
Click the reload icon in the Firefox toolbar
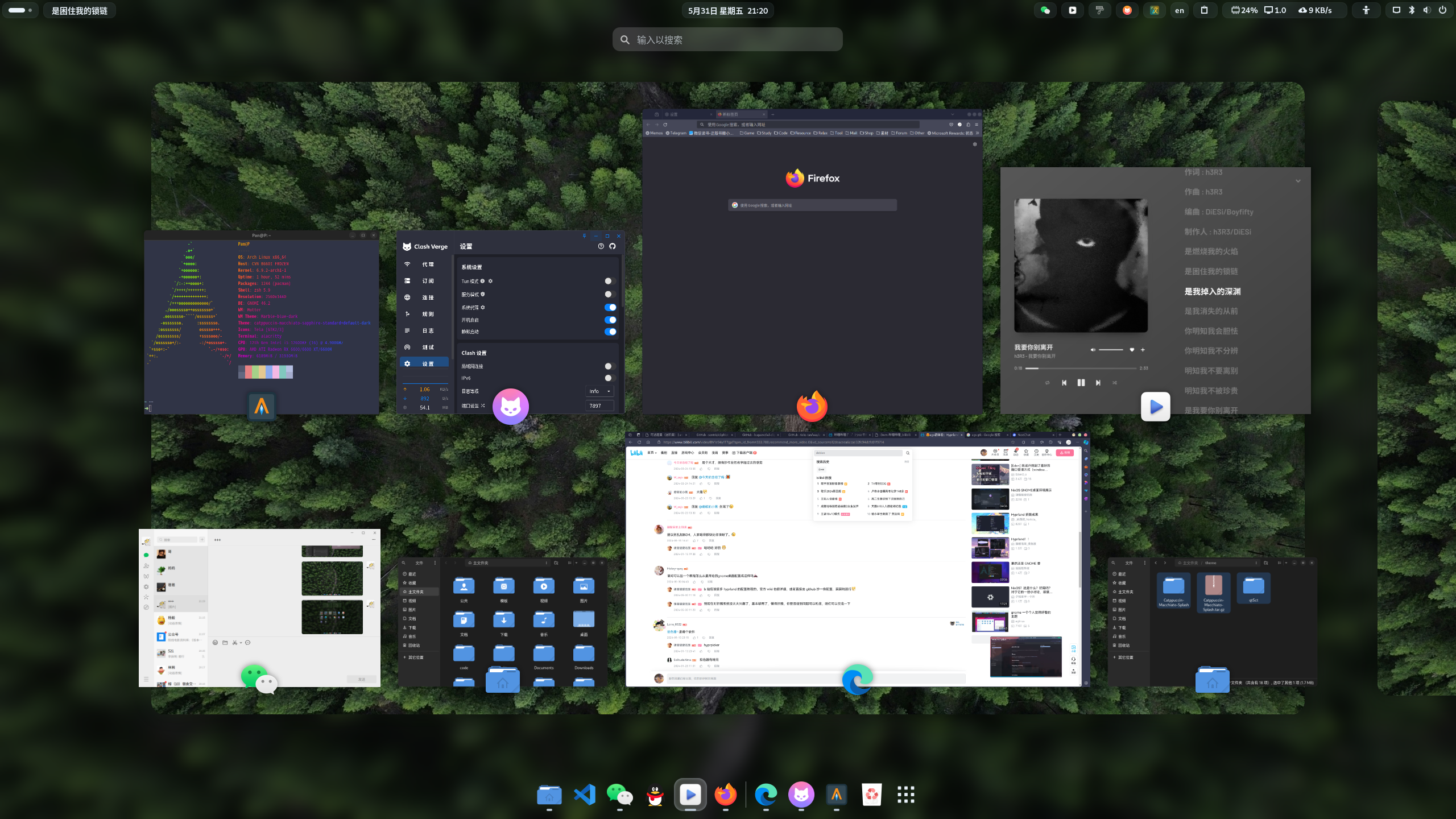[x=665, y=125]
